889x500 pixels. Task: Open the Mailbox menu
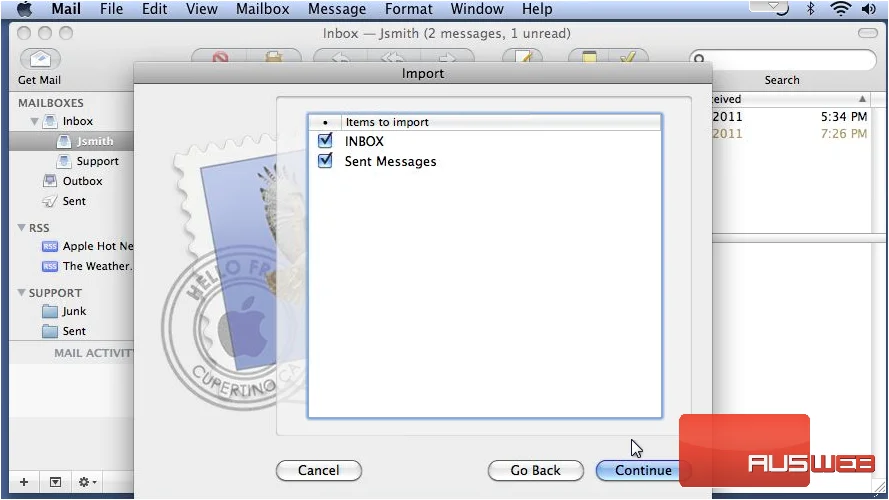click(x=263, y=9)
